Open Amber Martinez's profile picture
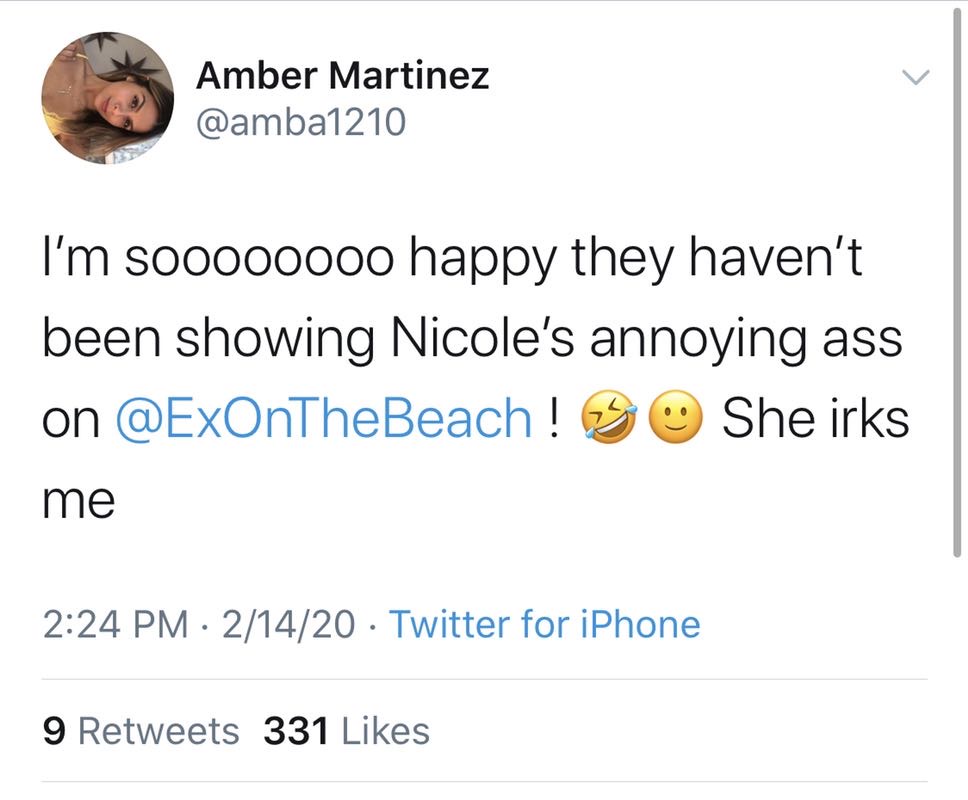 click(x=107, y=98)
